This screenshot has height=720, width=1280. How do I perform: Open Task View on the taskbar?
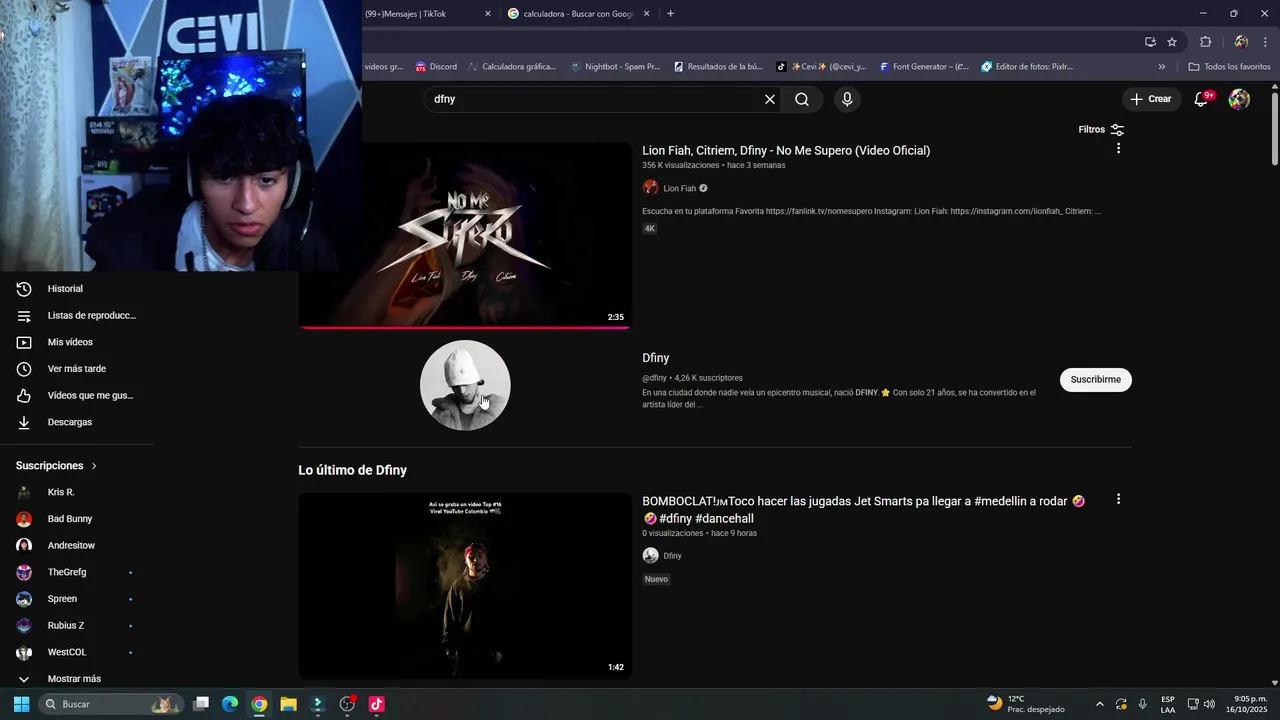[201, 704]
